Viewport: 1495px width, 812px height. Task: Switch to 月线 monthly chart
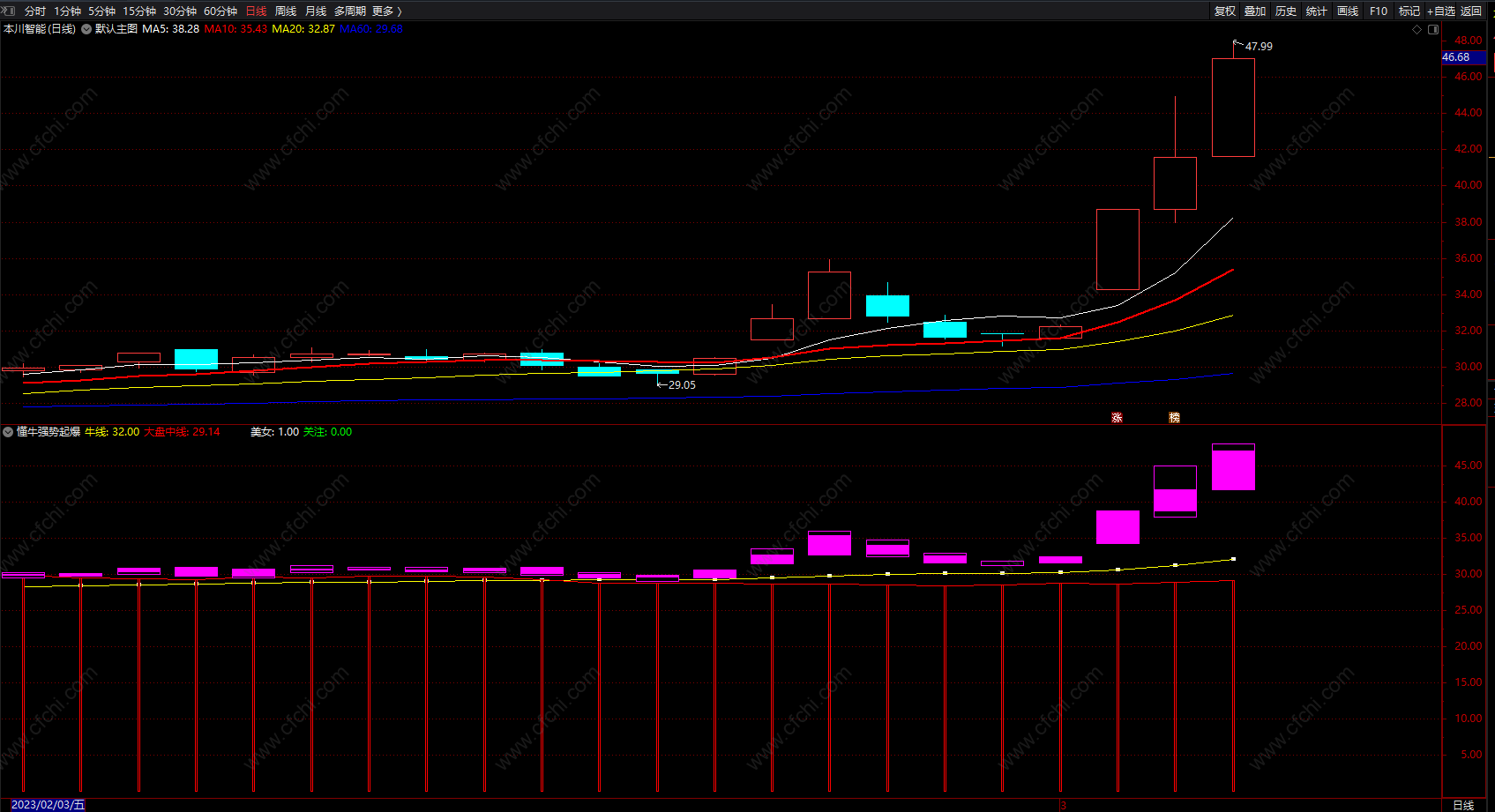point(316,11)
